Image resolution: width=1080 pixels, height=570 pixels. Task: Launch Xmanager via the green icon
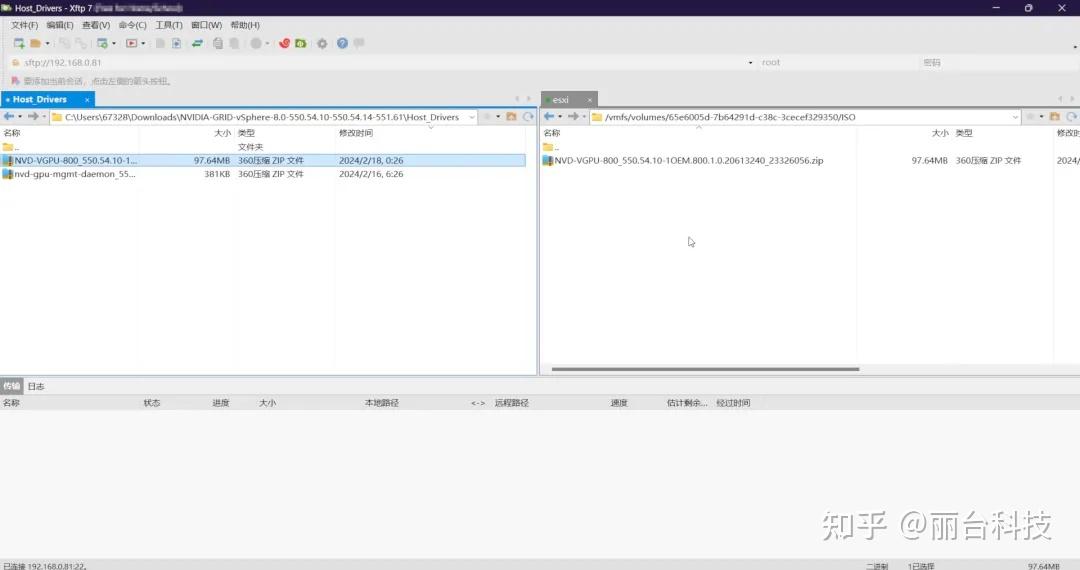(301, 43)
